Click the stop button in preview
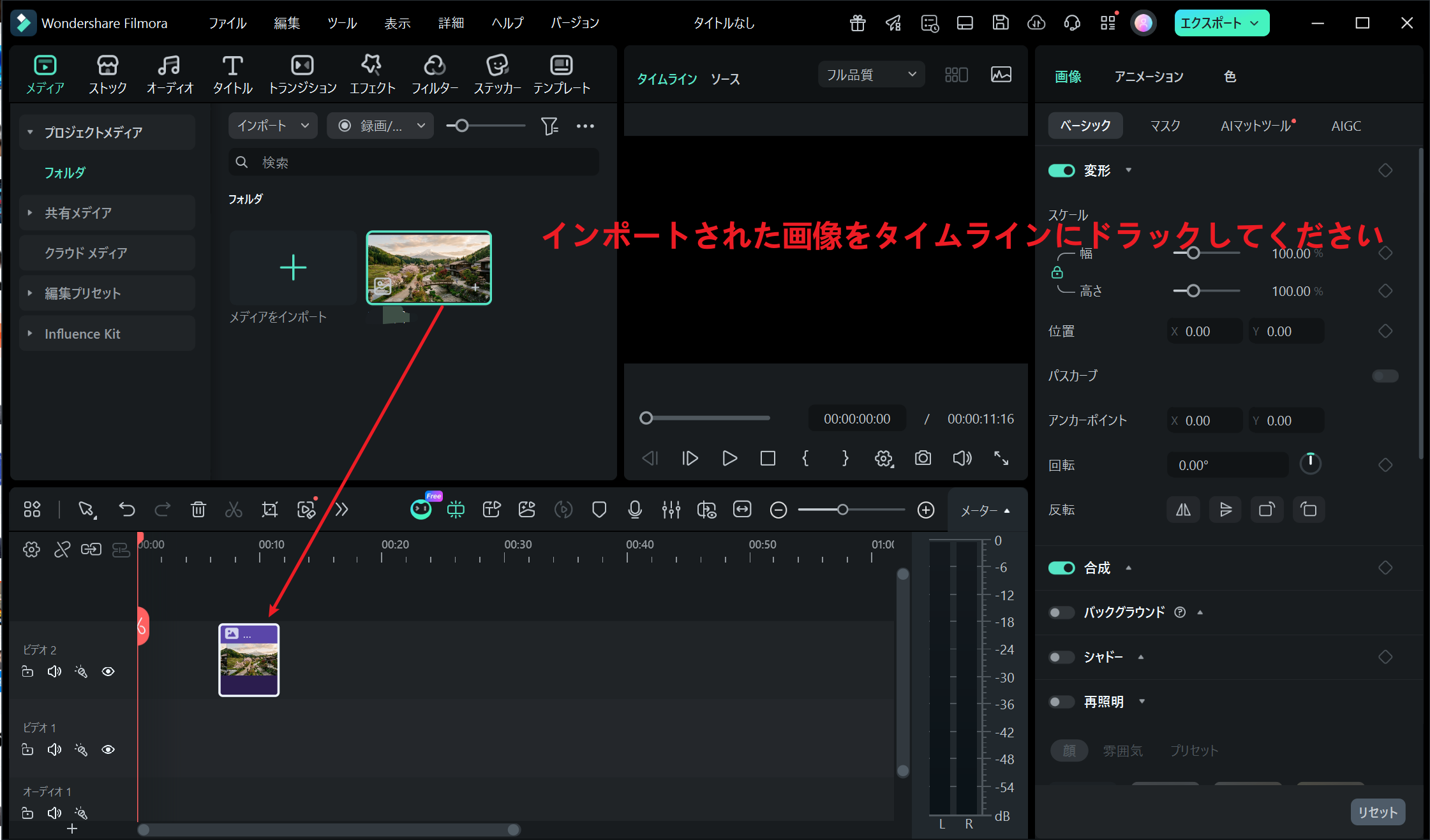1430x840 pixels. click(768, 458)
